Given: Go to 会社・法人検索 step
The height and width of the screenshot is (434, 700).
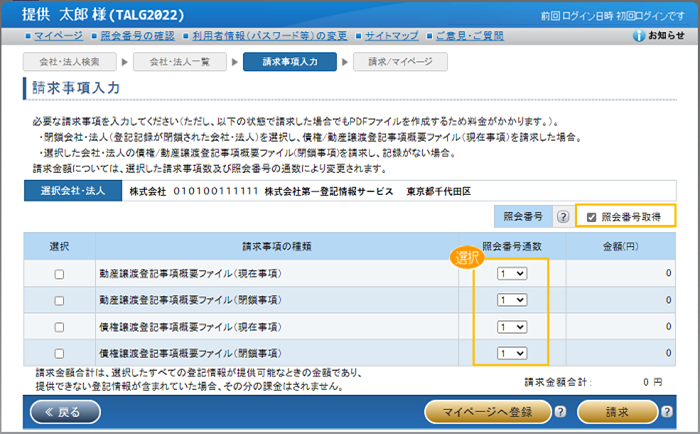Looking at the screenshot, I should pyautogui.click(x=70, y=62).
